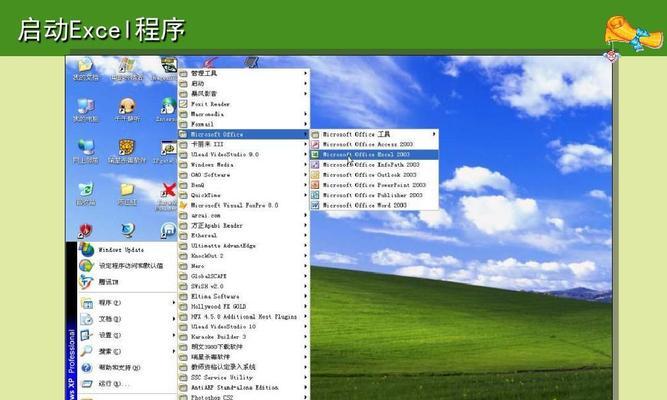The height and width of the screenshot is (400, 667).
Task: Click the Foxit Reader icon in Programs menu
Action: click(183, 104)
